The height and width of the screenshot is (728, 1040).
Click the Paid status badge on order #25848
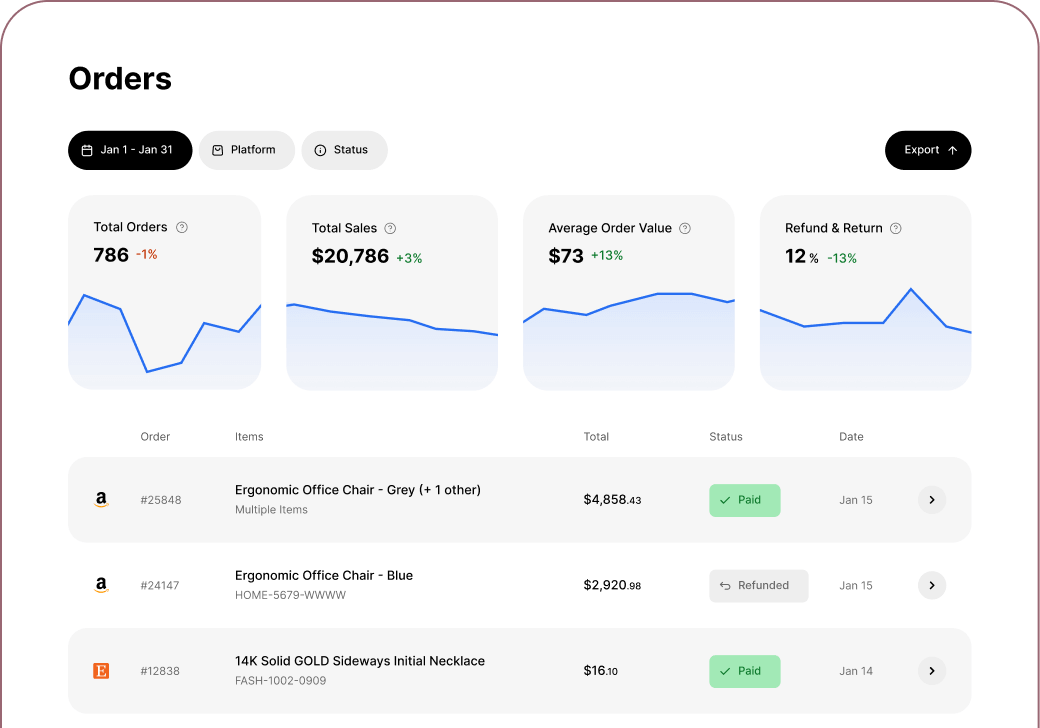[x=745, y=500]
